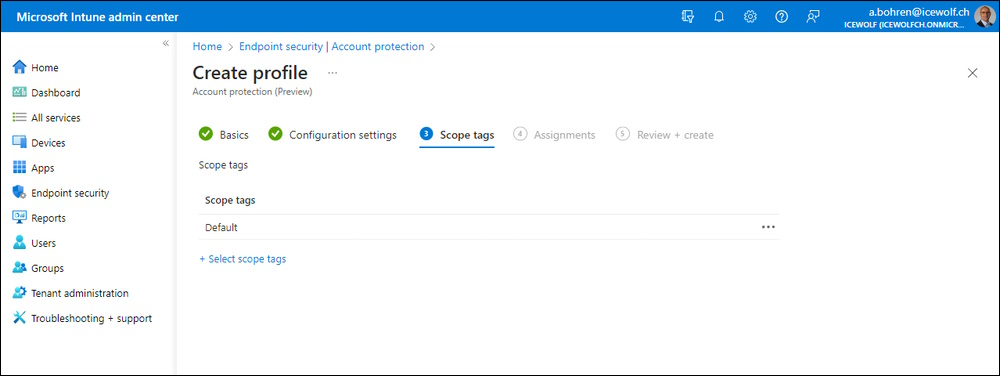Click the Account protection (Preview) subtitle
The image size is (1000, 376).
coord(253,92)
